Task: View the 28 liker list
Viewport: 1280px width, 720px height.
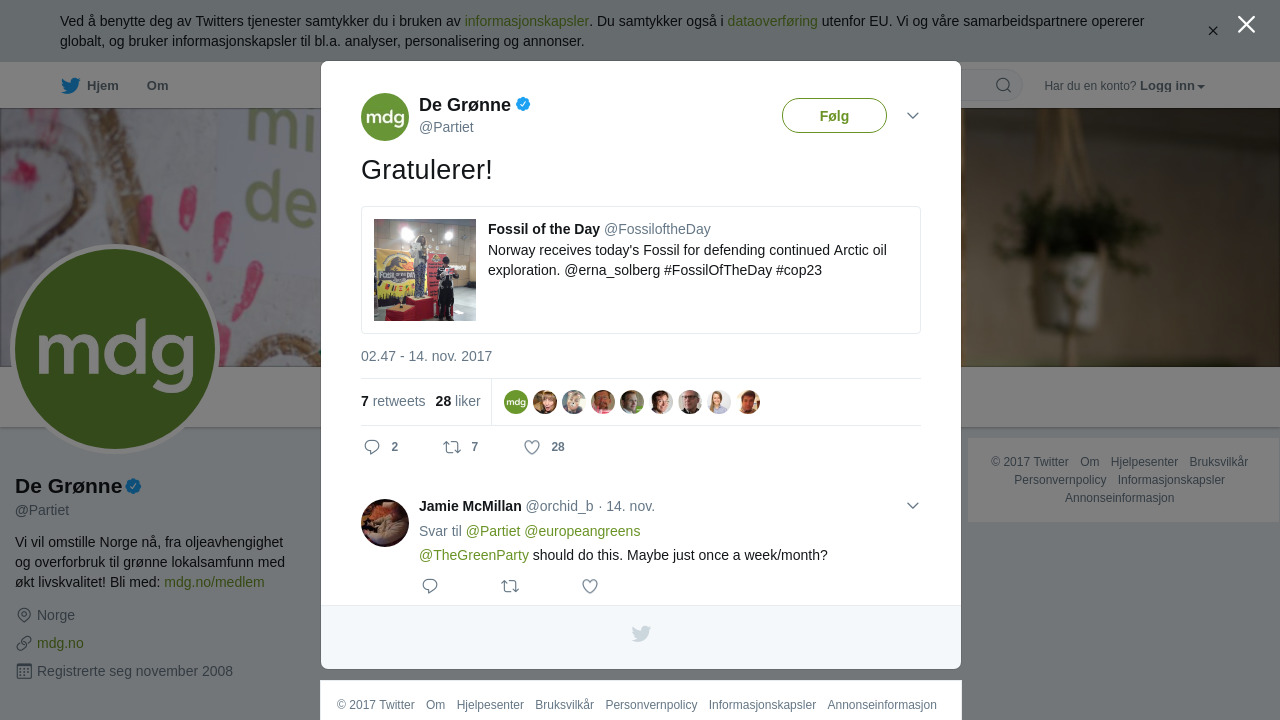Action: click(x=458, y=401)
